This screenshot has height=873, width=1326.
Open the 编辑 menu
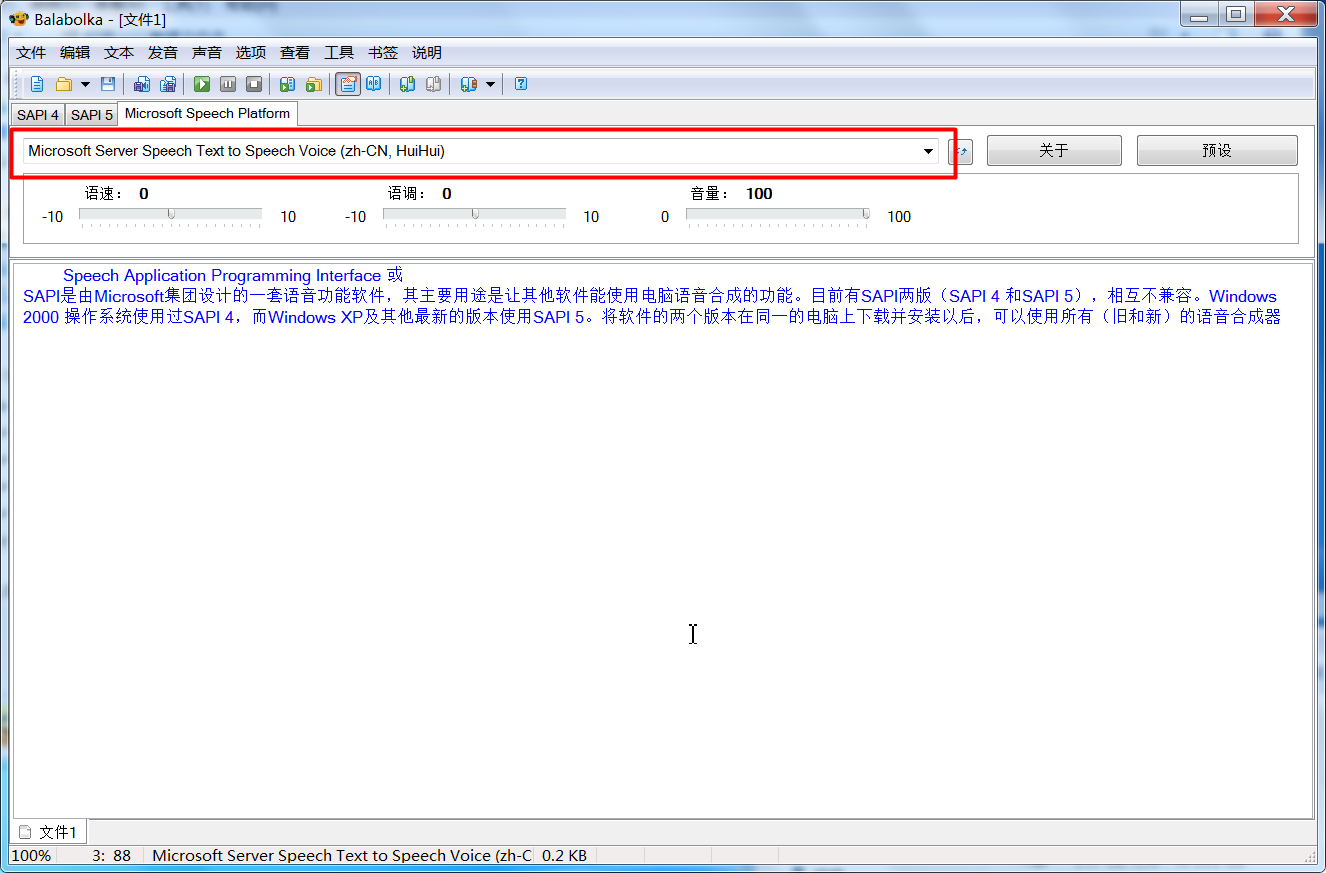75,53
